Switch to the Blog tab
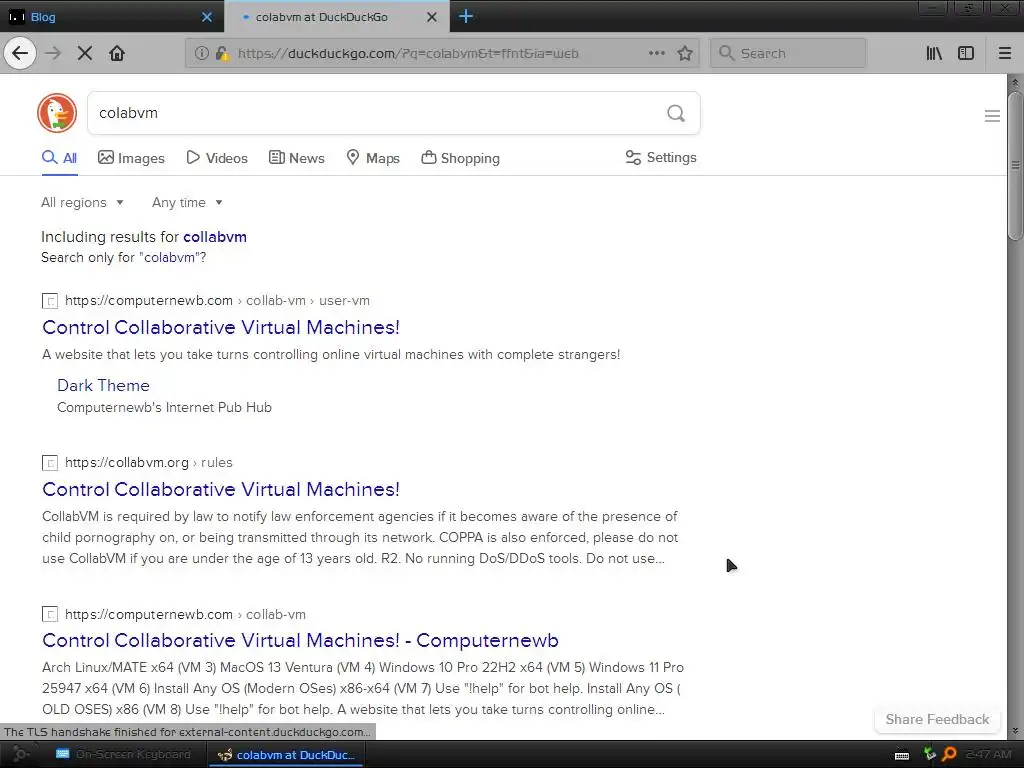1024x768 pixels. coord(112,16)
